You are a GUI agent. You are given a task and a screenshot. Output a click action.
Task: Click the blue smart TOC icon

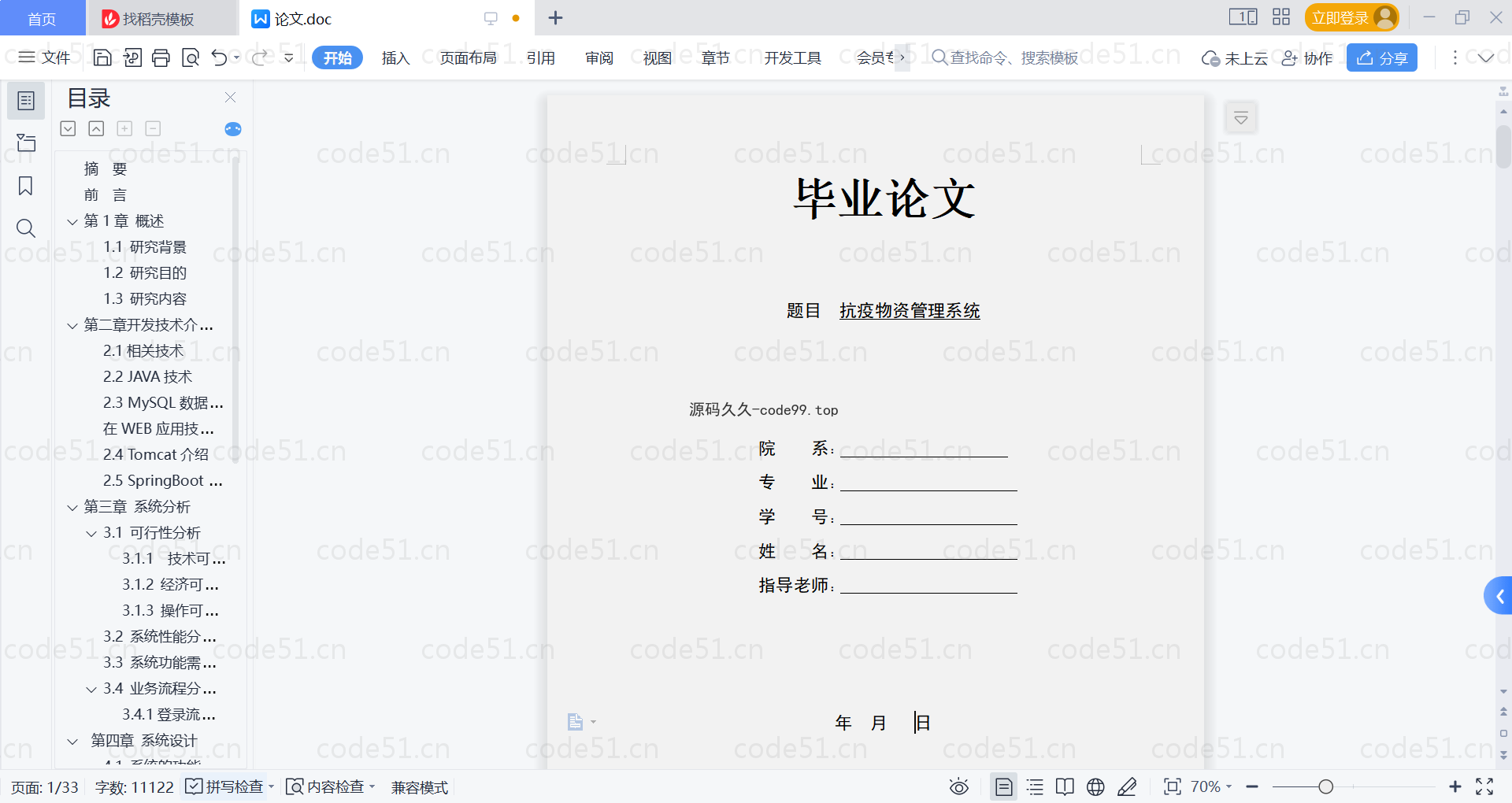coord(233,129)
